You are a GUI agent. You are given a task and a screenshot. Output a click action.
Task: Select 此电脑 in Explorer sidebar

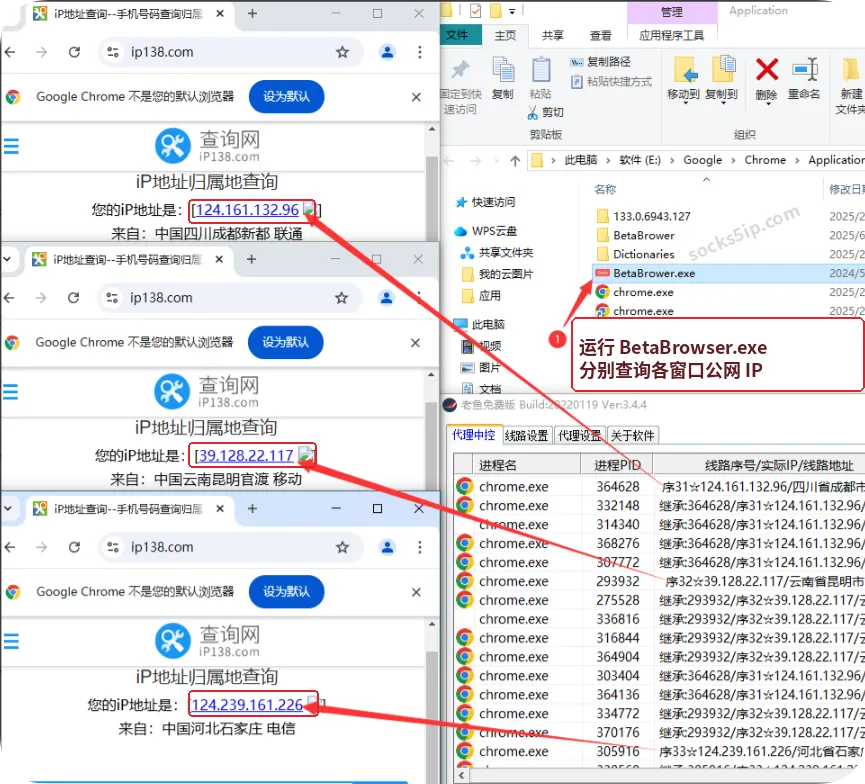[x=479, y=324]
